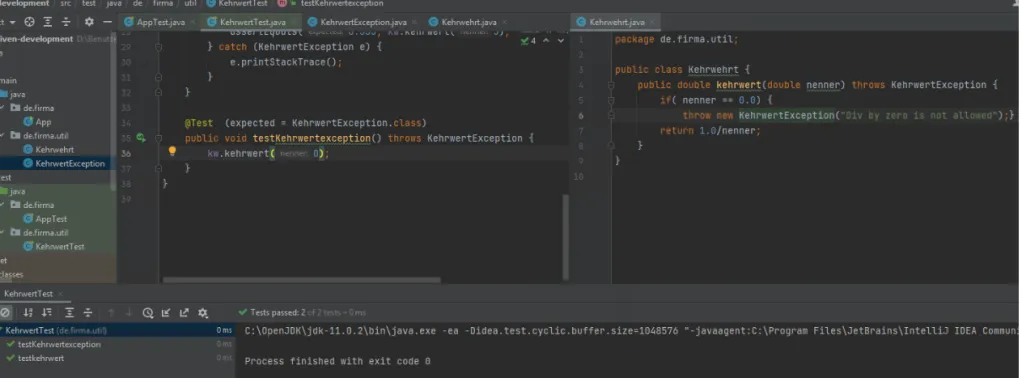Click the yellow light-bulb intention icon
The width and height of the screenshot is (1022, 378).
[x=172, y=152]
